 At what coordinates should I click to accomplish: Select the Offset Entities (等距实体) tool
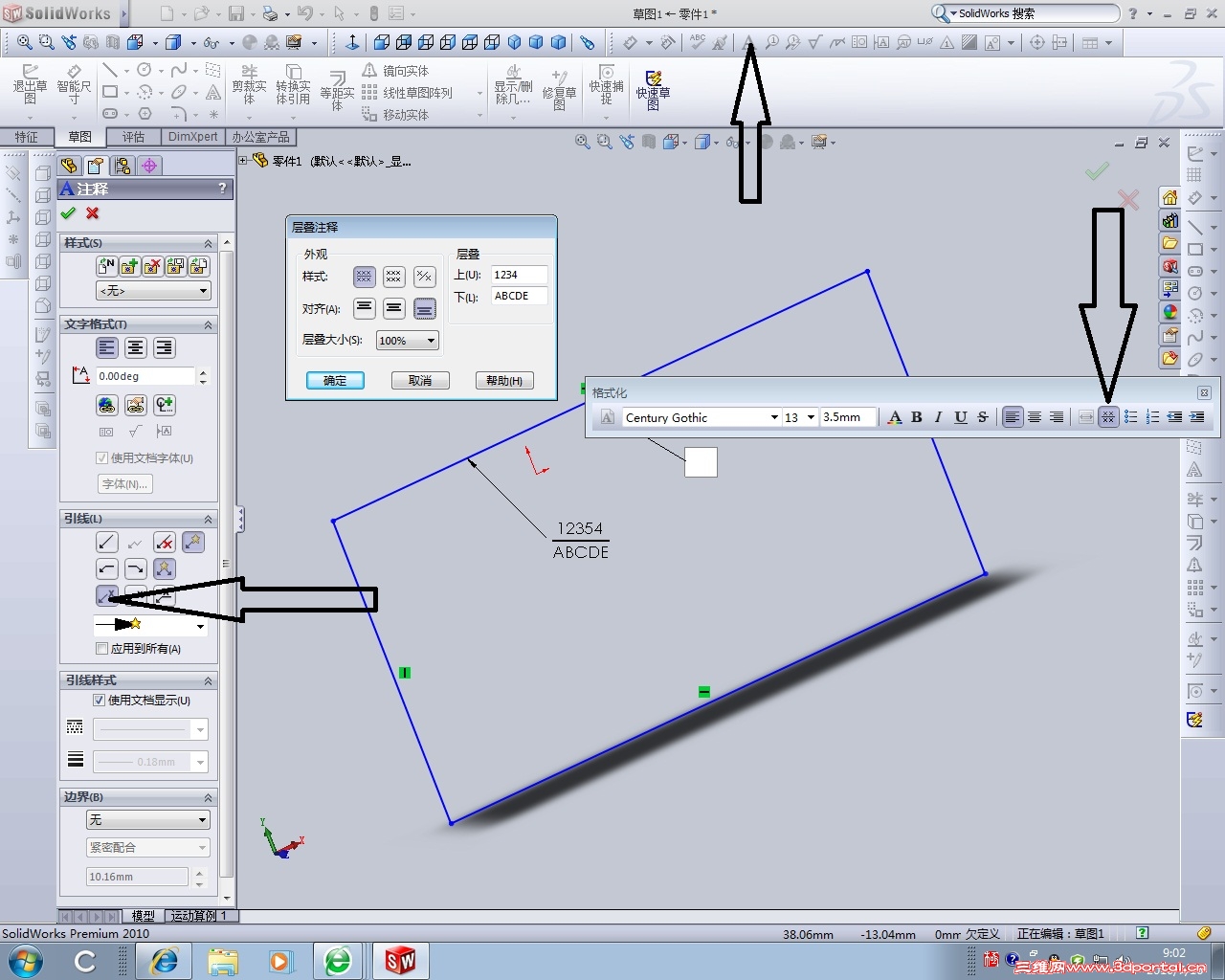click(x=337, y=91)
